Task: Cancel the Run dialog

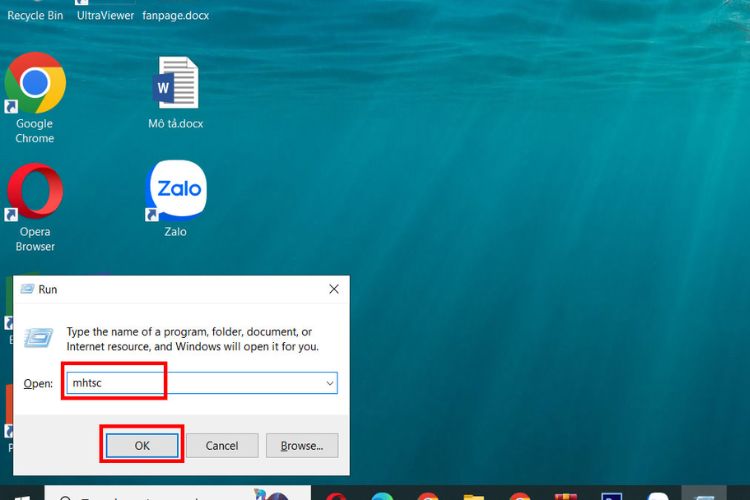Action: point(222,445)
